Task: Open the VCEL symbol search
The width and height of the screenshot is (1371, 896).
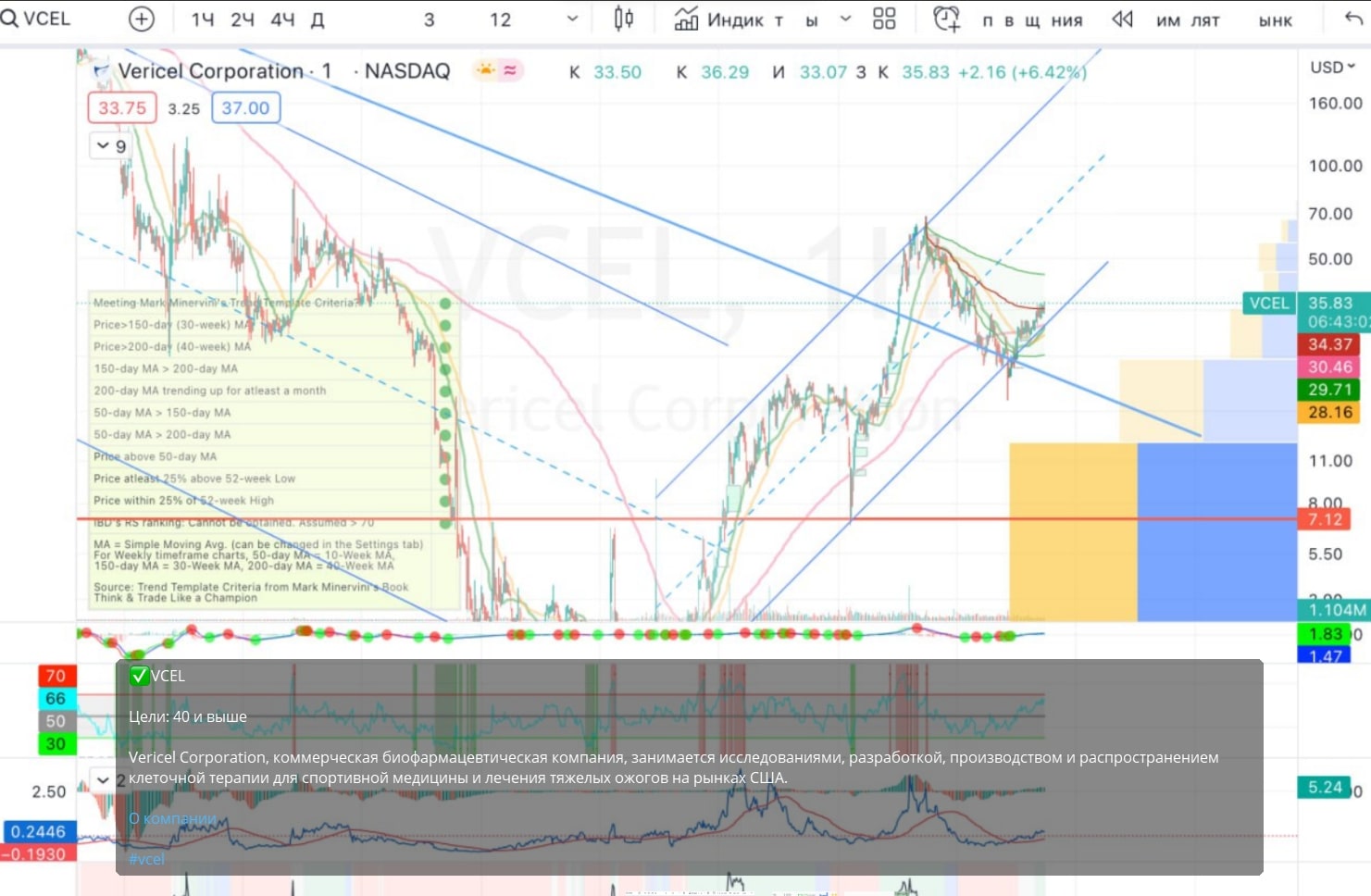Action: 36,19
